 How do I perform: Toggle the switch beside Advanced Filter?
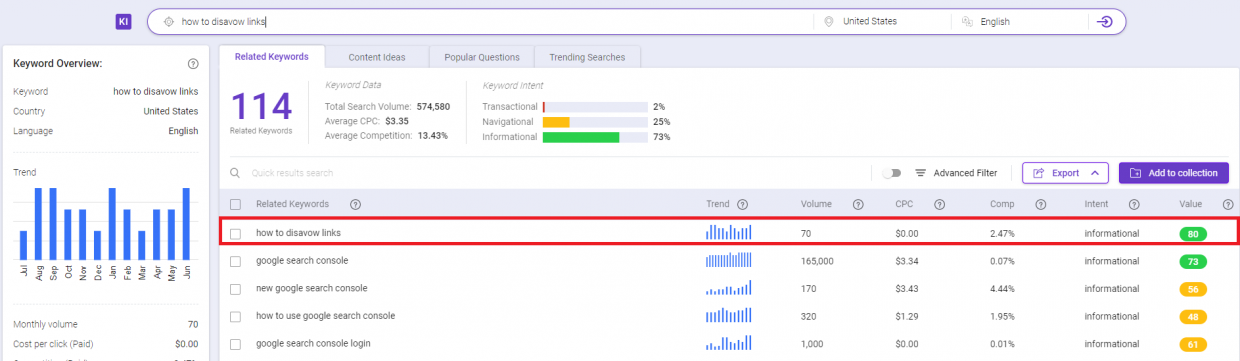tap(892, 173)
